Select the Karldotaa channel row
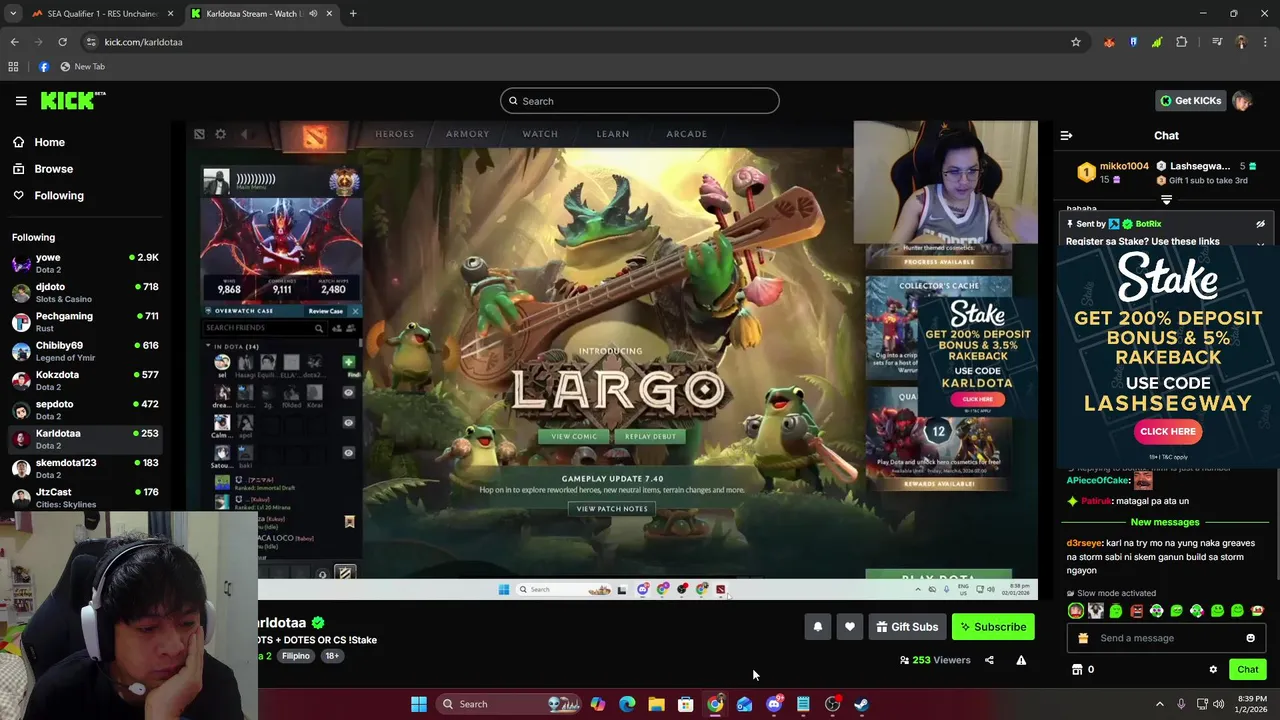This screenshot has height=720, width=1280. (85, 439)
